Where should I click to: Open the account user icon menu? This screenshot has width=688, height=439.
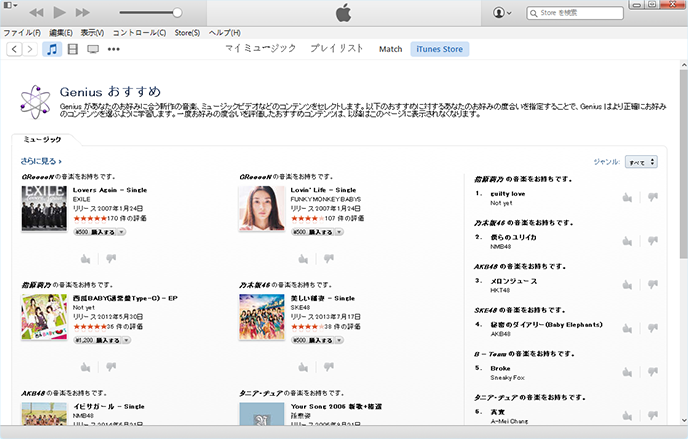click(502, 12)
